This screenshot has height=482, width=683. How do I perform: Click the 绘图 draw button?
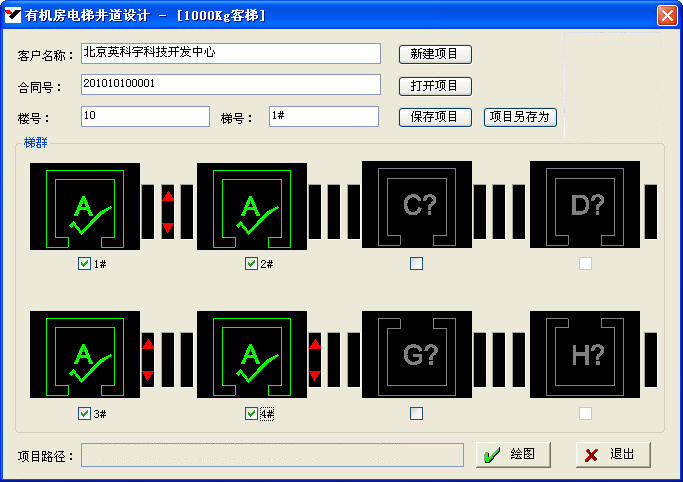[513, 454]
